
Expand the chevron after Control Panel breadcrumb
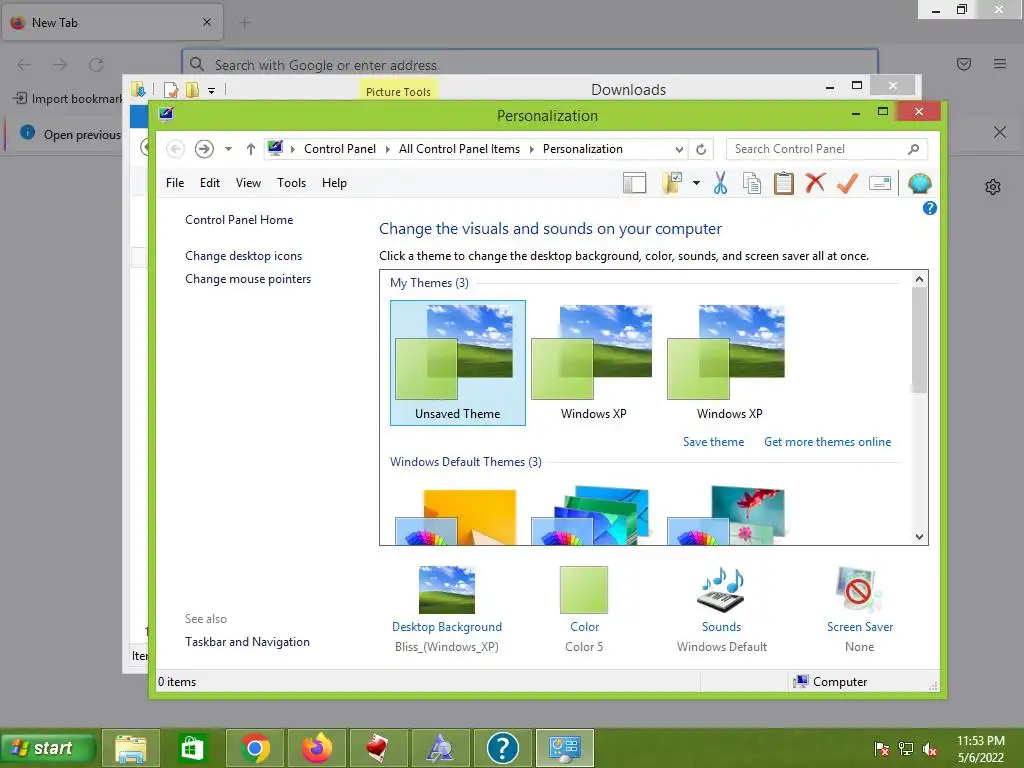(x=387, y=150)
